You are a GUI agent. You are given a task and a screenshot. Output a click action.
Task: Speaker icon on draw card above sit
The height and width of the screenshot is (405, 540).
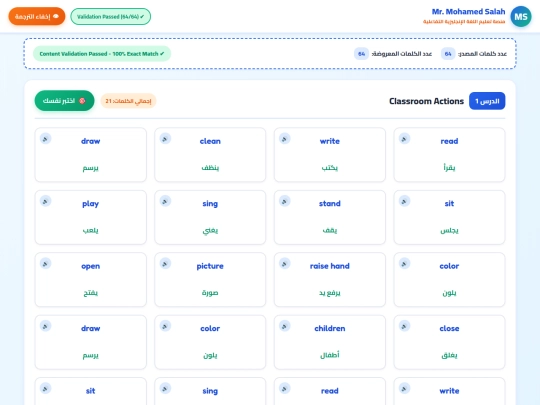45,326
